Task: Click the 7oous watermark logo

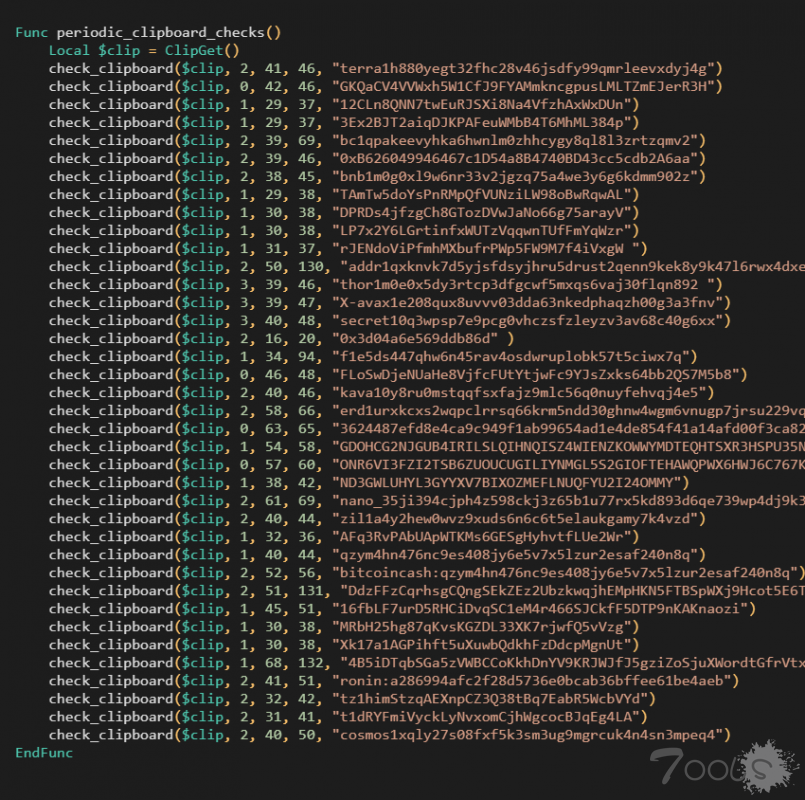Action: 720,769
